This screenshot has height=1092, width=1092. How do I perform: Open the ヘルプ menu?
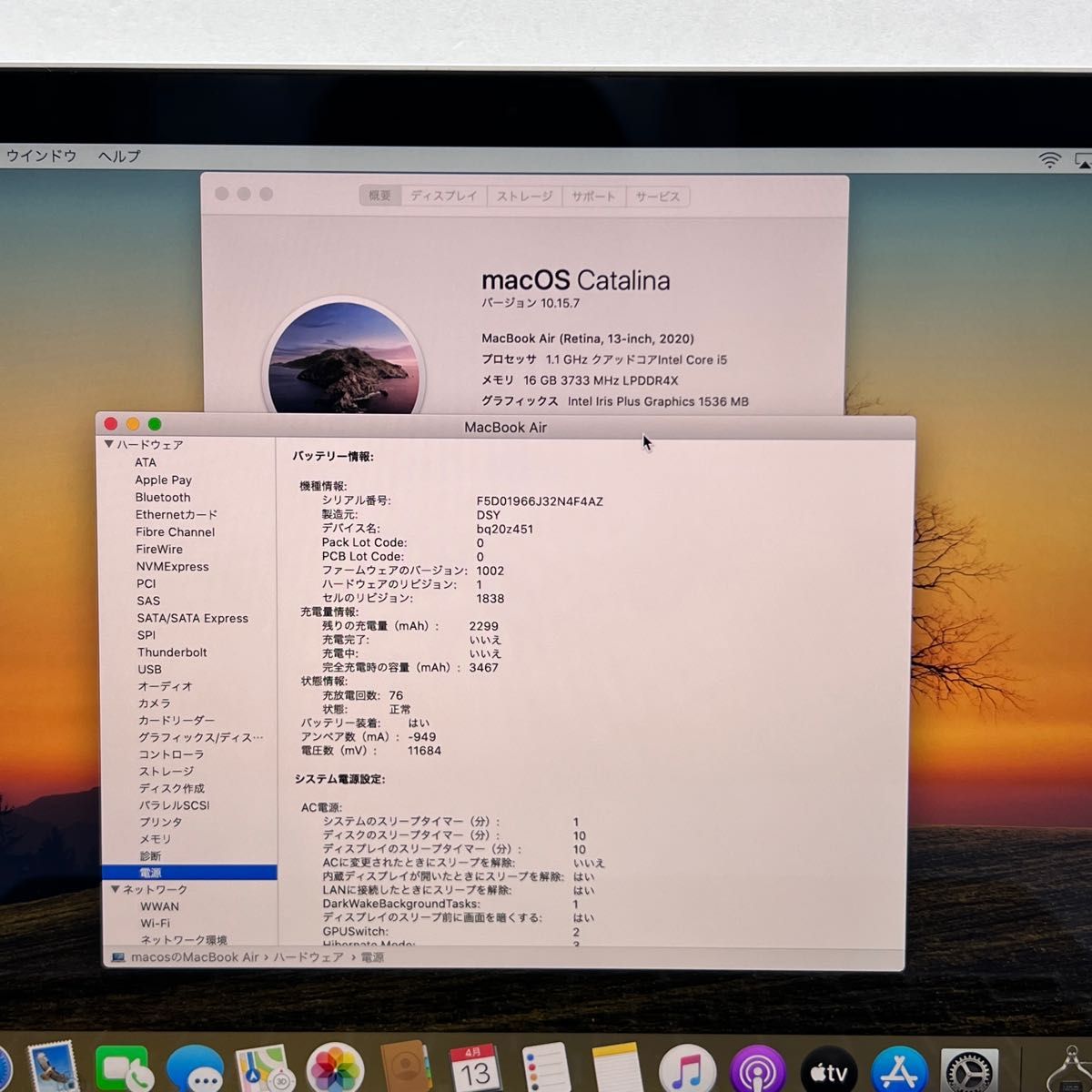tap(119, 156)
